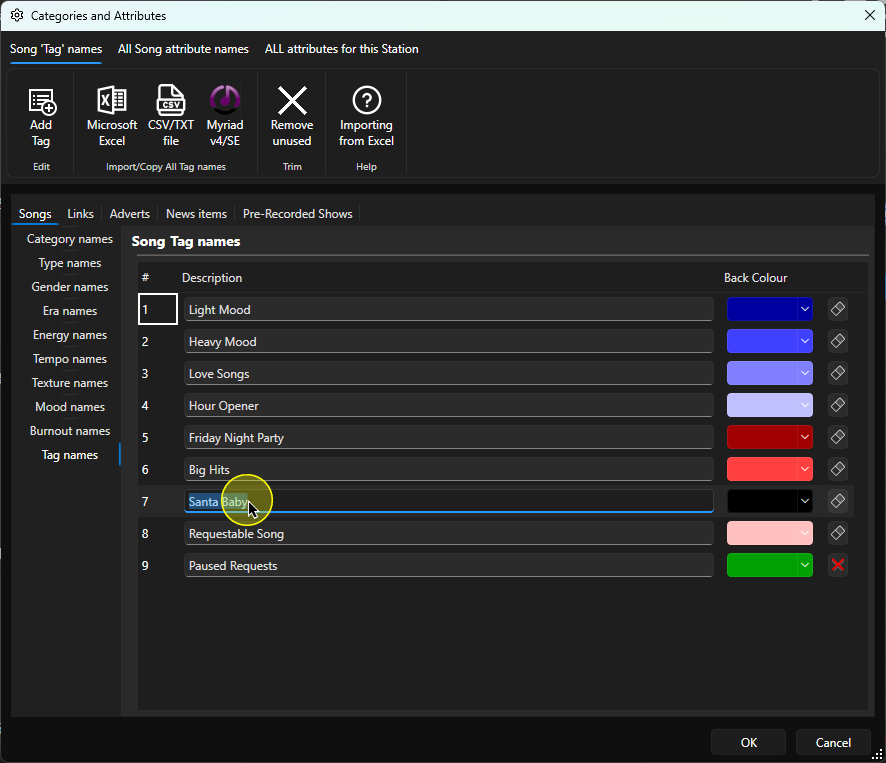
Task: Expand the colour dropdown for Santa Baby
Action: point(805,501)
